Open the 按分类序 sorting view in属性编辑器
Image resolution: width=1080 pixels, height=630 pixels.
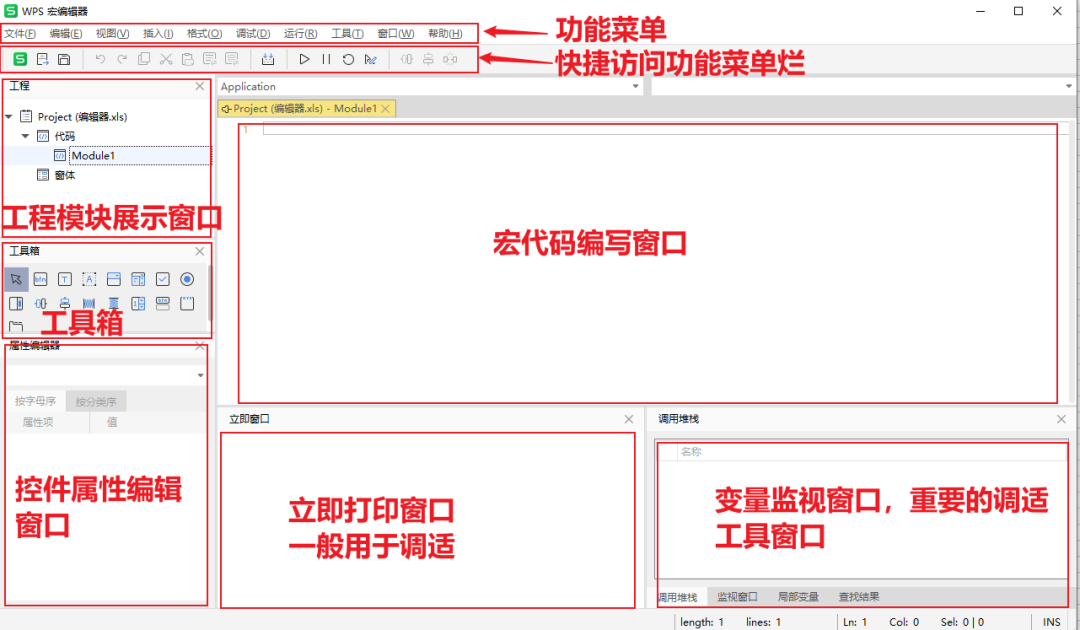click(x=95, y=400)
